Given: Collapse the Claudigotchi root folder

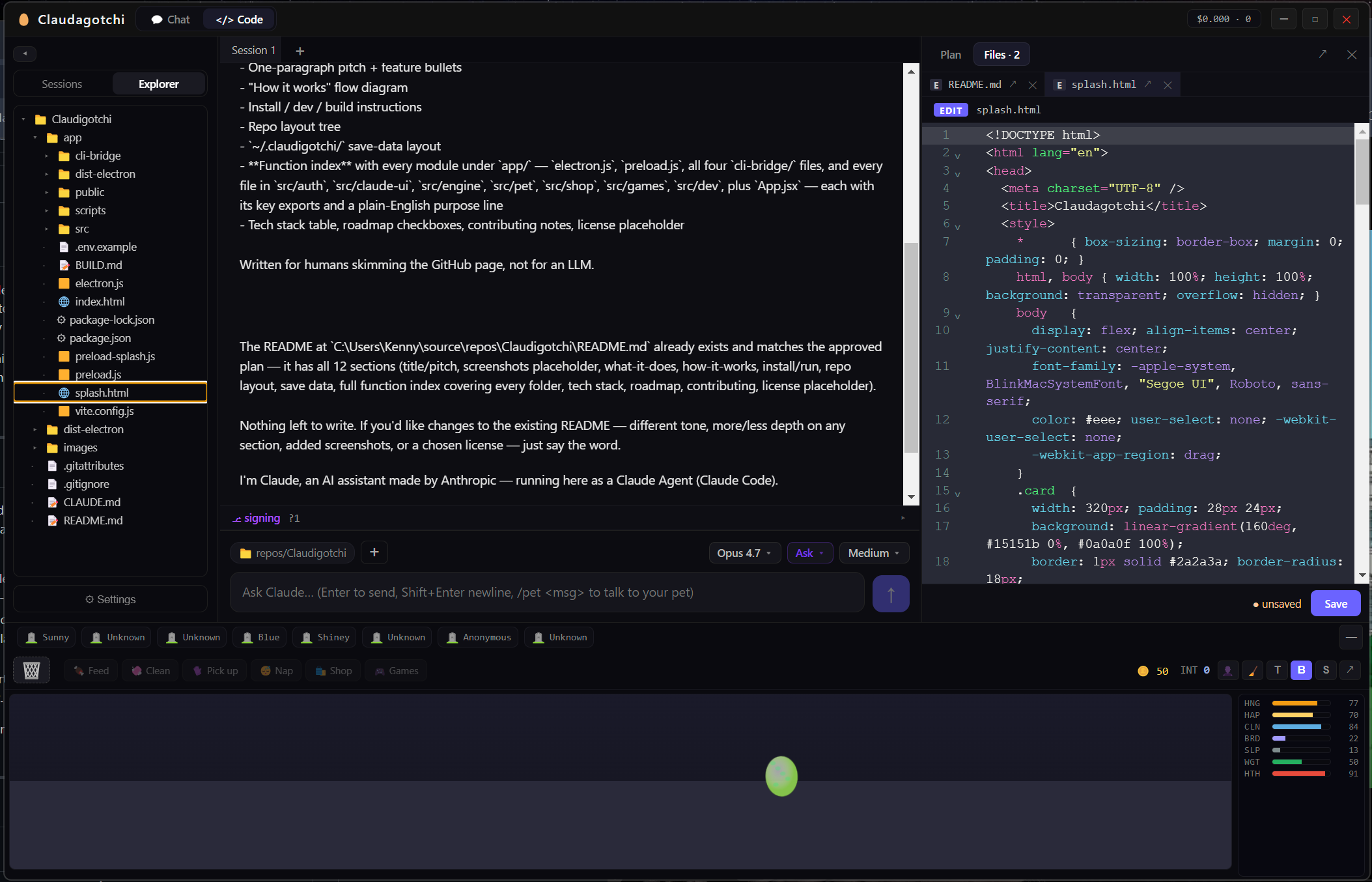Looking at the screenshot, I should pyautogui.click(x=23, y=119).
